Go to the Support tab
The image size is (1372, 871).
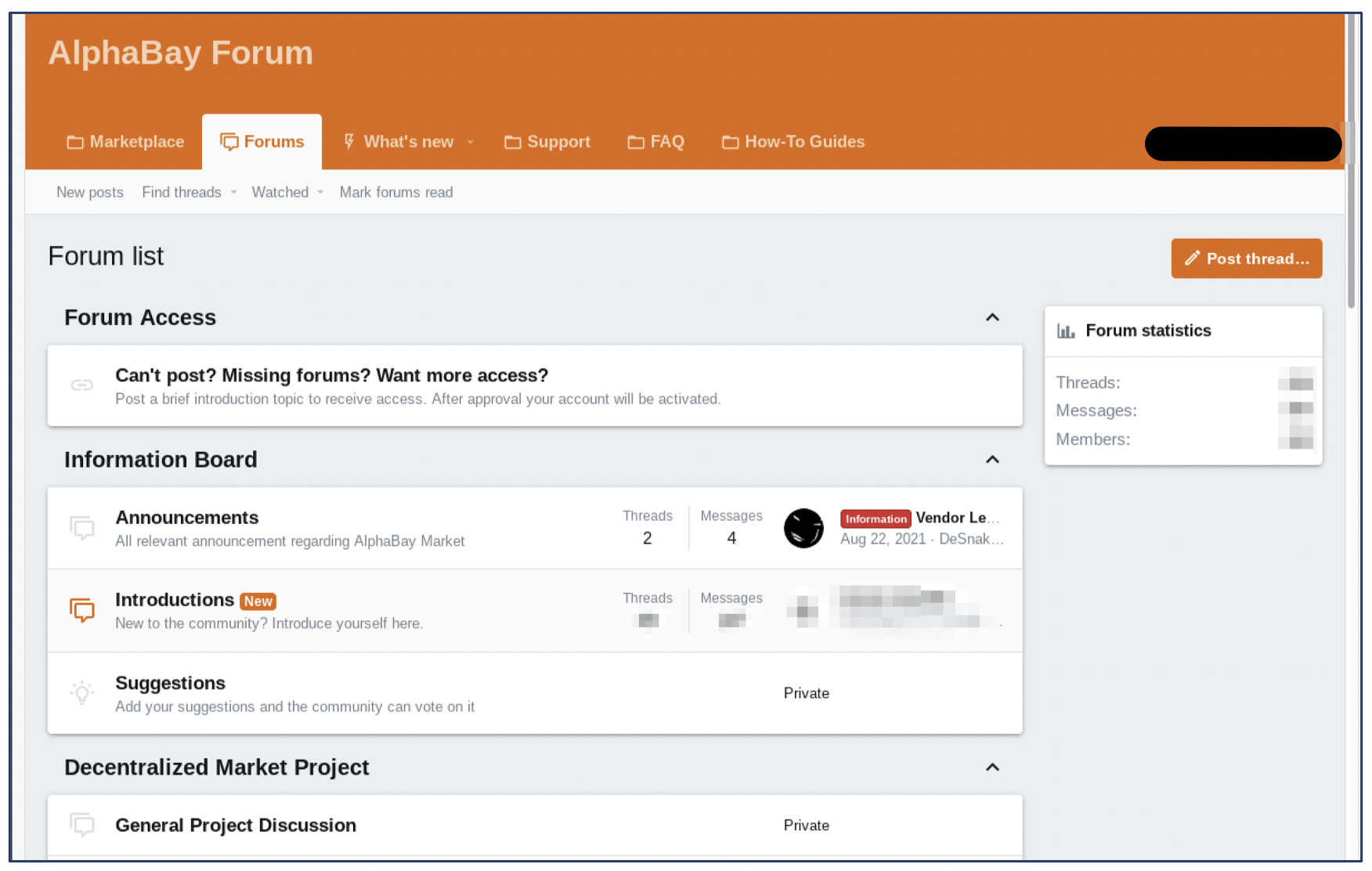547,142
